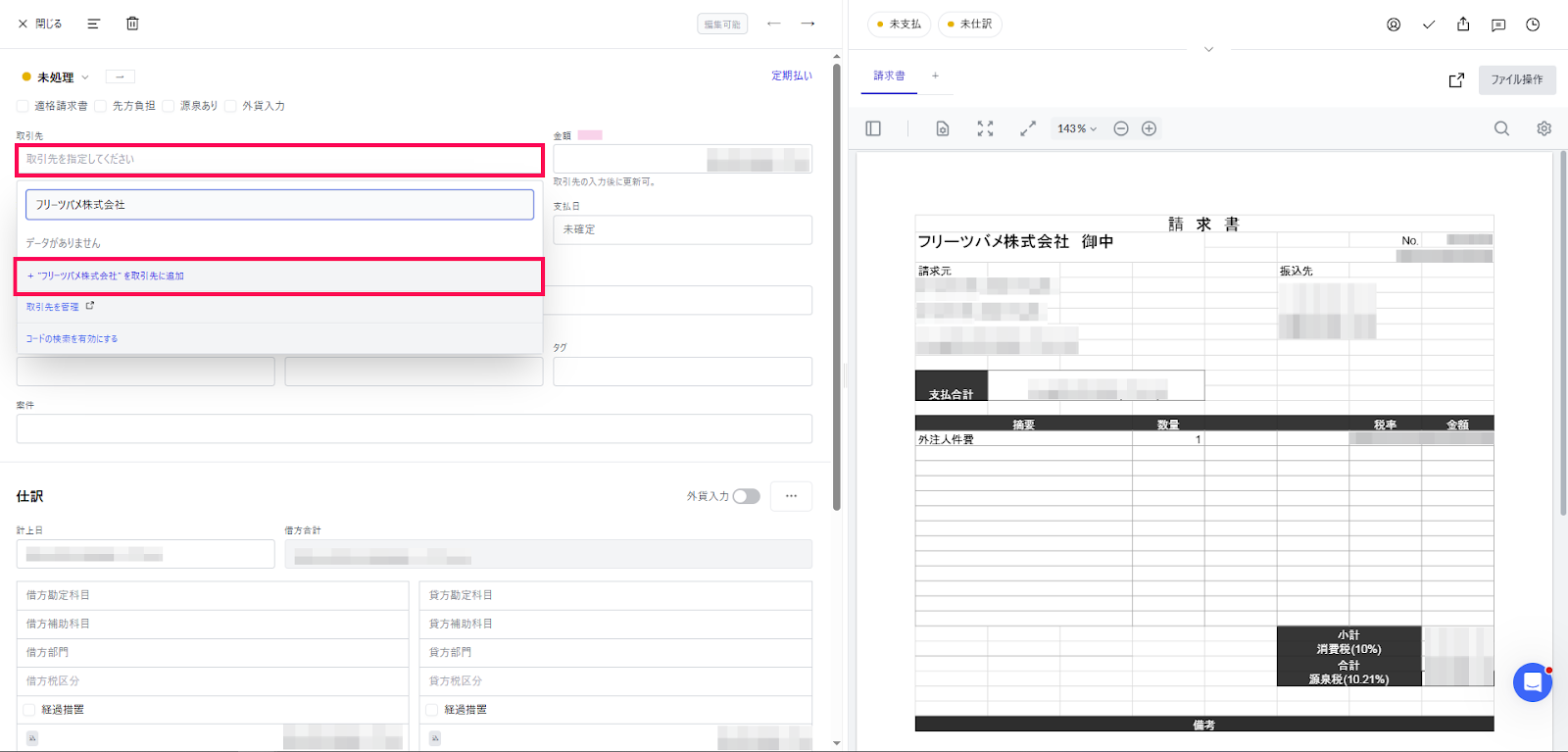Check the 適格請求書 checkbox
1568x752 pixels.
(x=23, y=106)
